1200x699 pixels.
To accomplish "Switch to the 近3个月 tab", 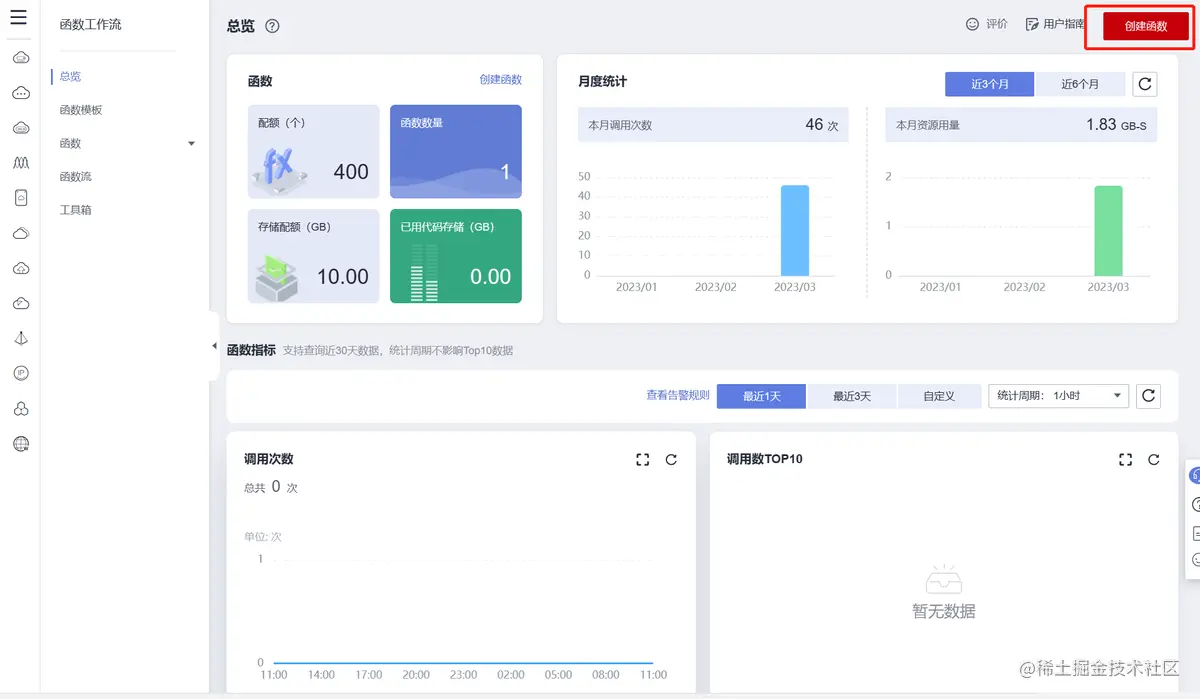I will (989, 84).
